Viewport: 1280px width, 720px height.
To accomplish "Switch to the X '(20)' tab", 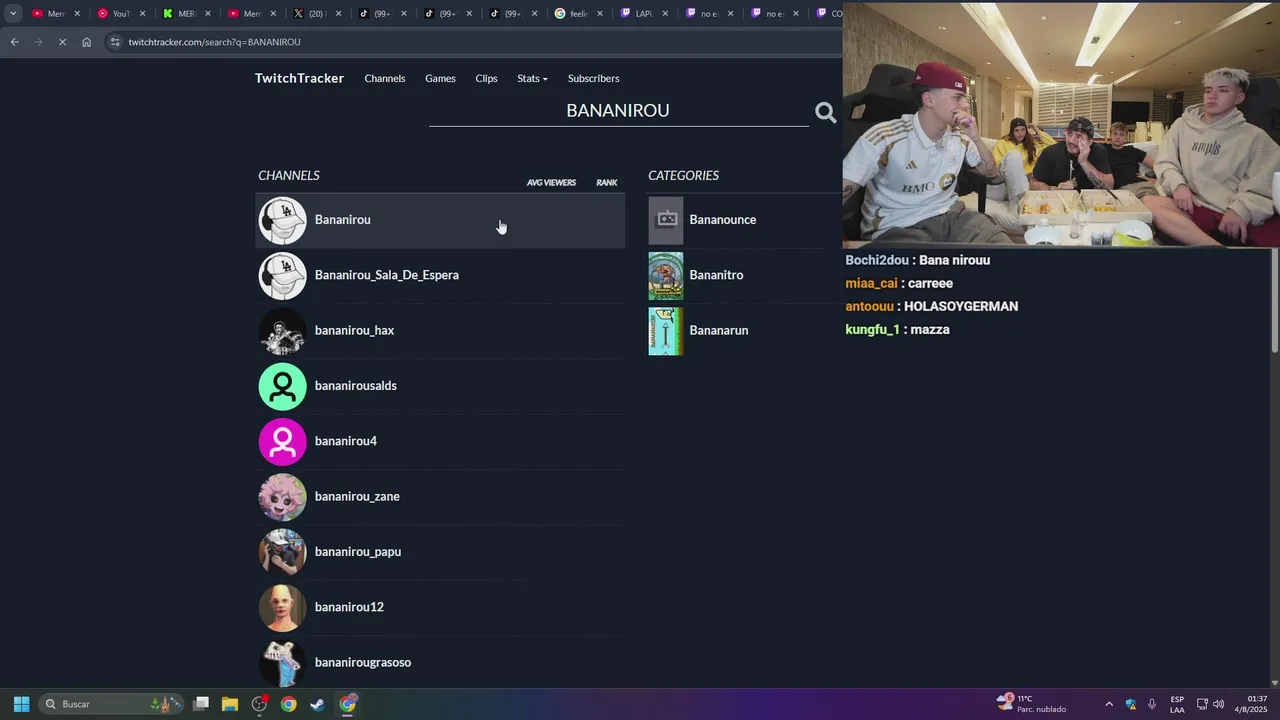I will click(x=315, y=14).
